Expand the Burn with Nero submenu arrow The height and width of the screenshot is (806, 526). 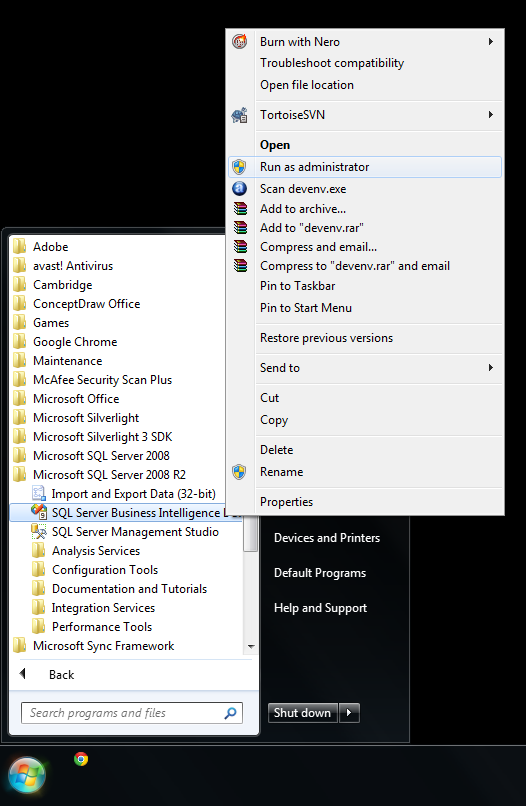491,41
